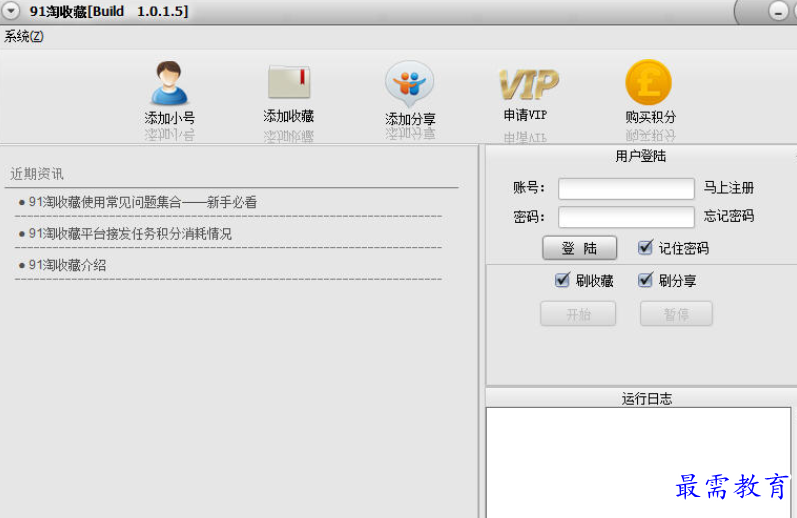Screen dimensions: 797x518
Task: Uncheck the 记住密码 checkbox
Action: coord(645,247)
